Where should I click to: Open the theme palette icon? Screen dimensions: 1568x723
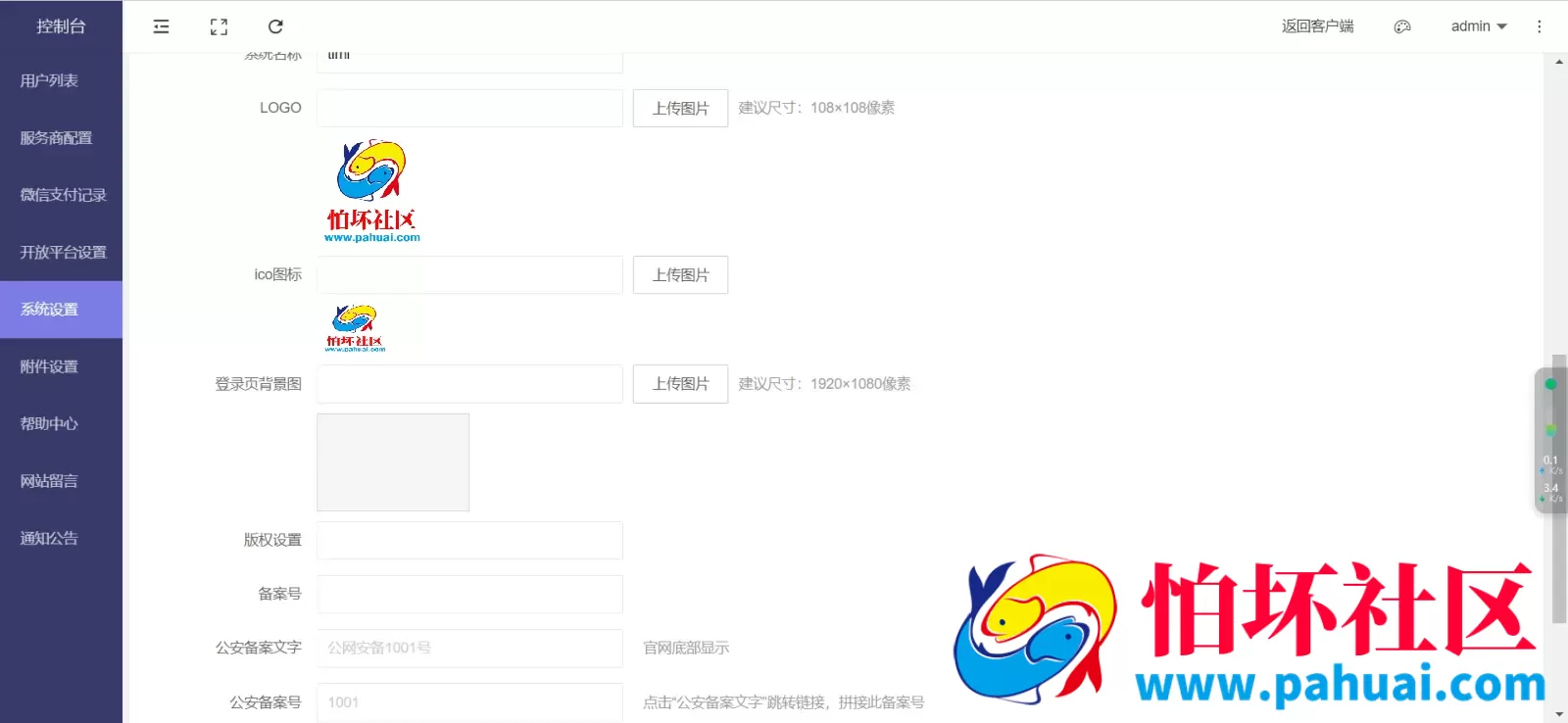tap(1402, 26)
